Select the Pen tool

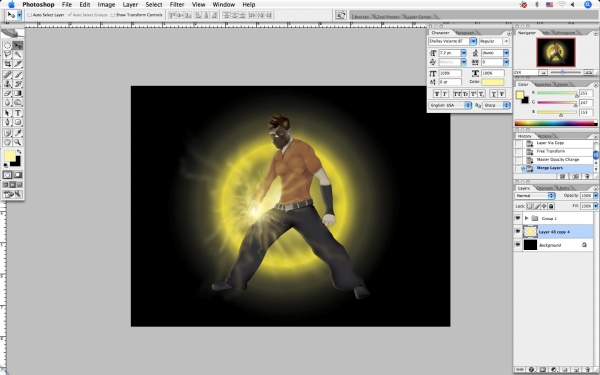click(7, 122)
